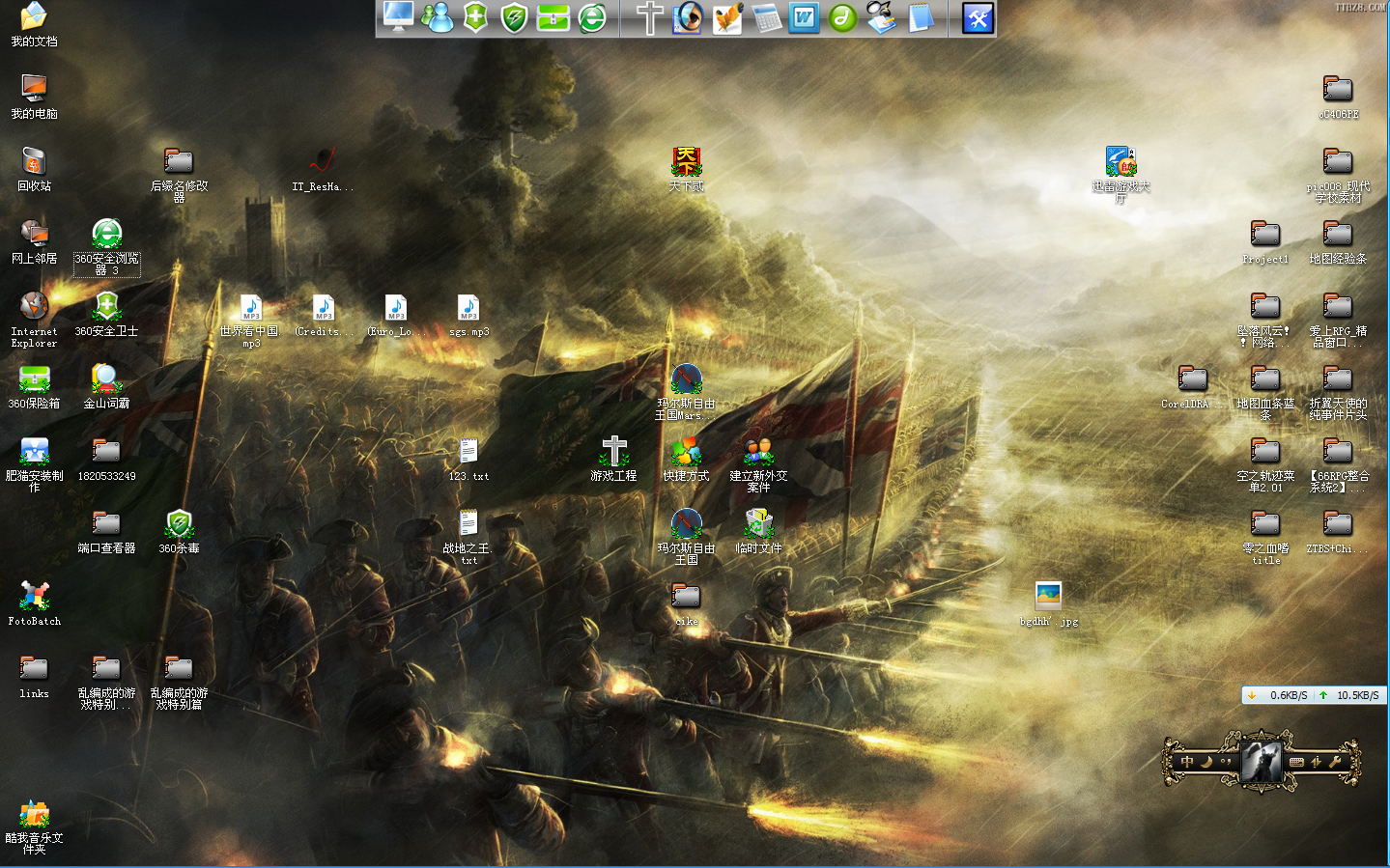Screen dimensions: 1390x868
Task: Click the blue crossed-tools icon in the dock
Action: [978, 17]
